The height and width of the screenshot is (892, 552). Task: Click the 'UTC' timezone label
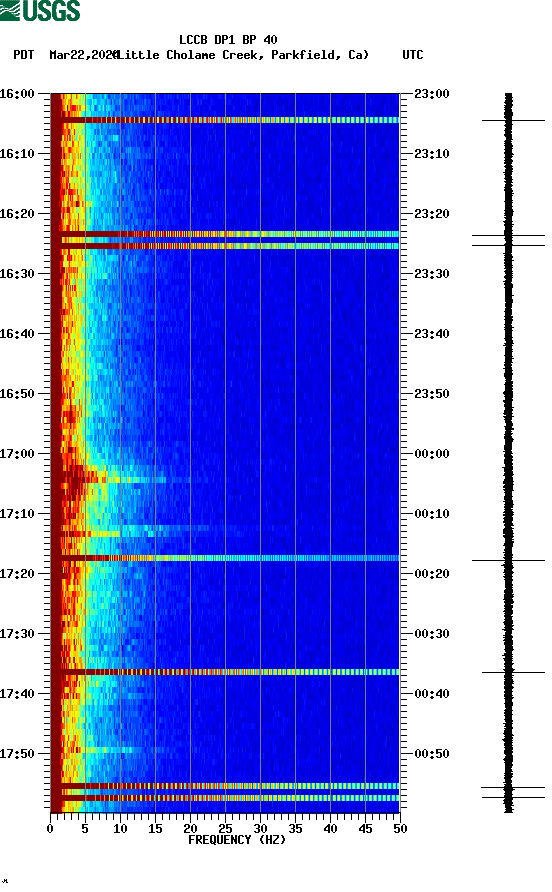(413, 55)
